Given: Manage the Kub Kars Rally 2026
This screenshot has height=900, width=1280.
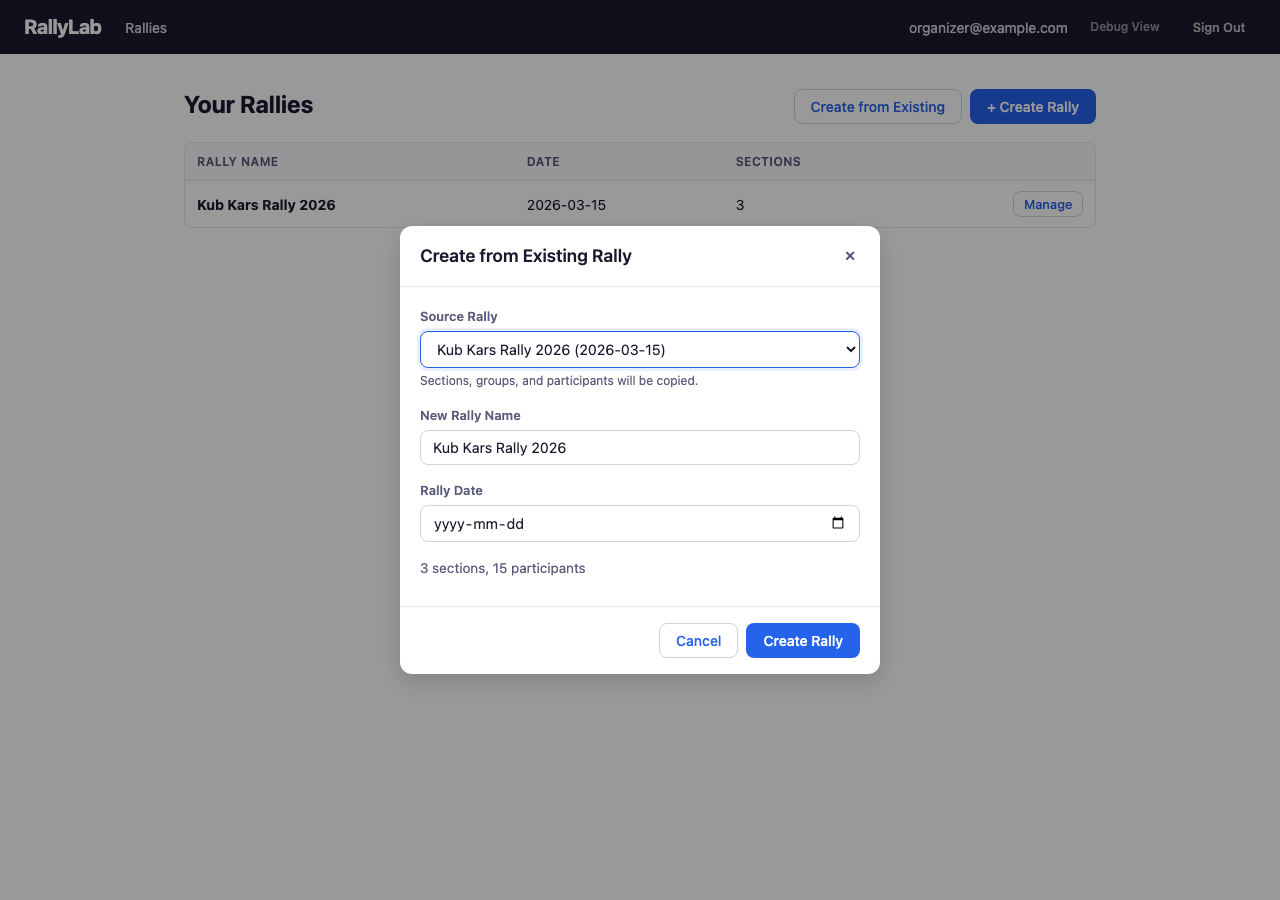Looking at the screenshot, I should (1047, 204).
